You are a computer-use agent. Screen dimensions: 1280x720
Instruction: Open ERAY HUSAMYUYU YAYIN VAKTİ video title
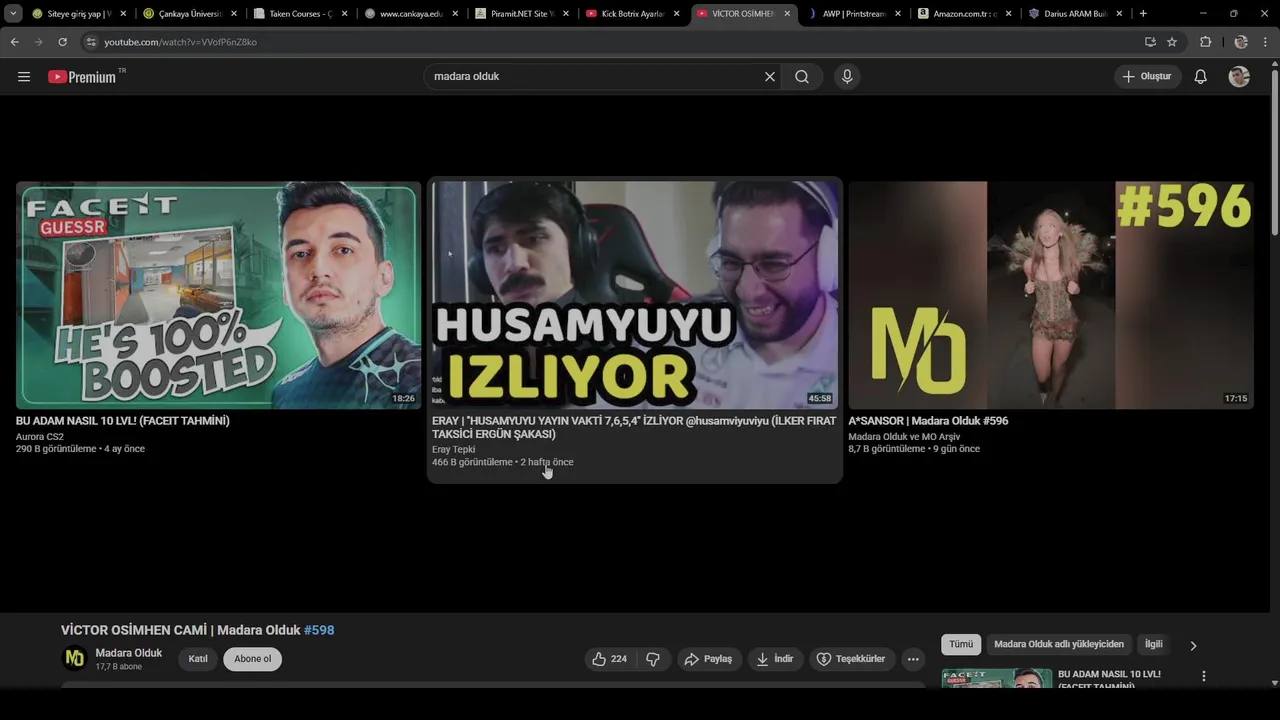(634, 428)
